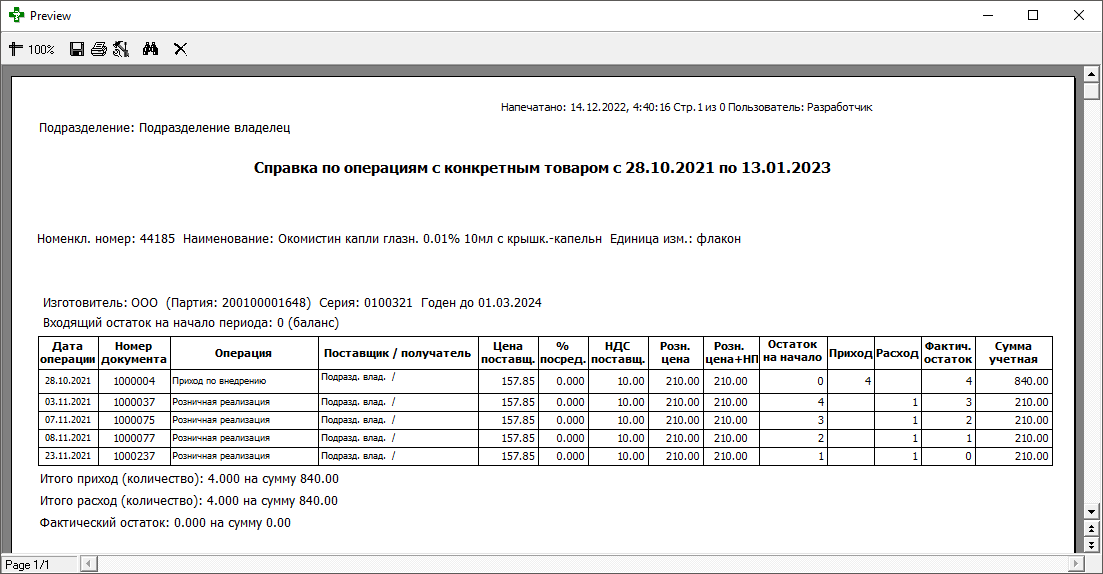Save the report using floppy disk icon
The image size is (1103, 574).
(x=77, y=49)
